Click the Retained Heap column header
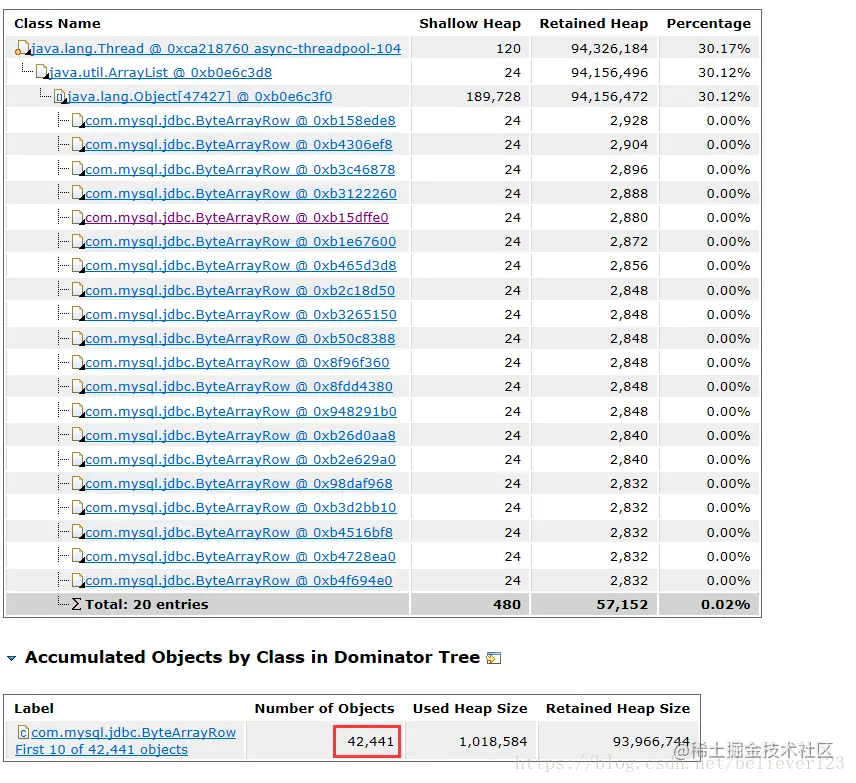The image size is (856, 783). point(594,23)
